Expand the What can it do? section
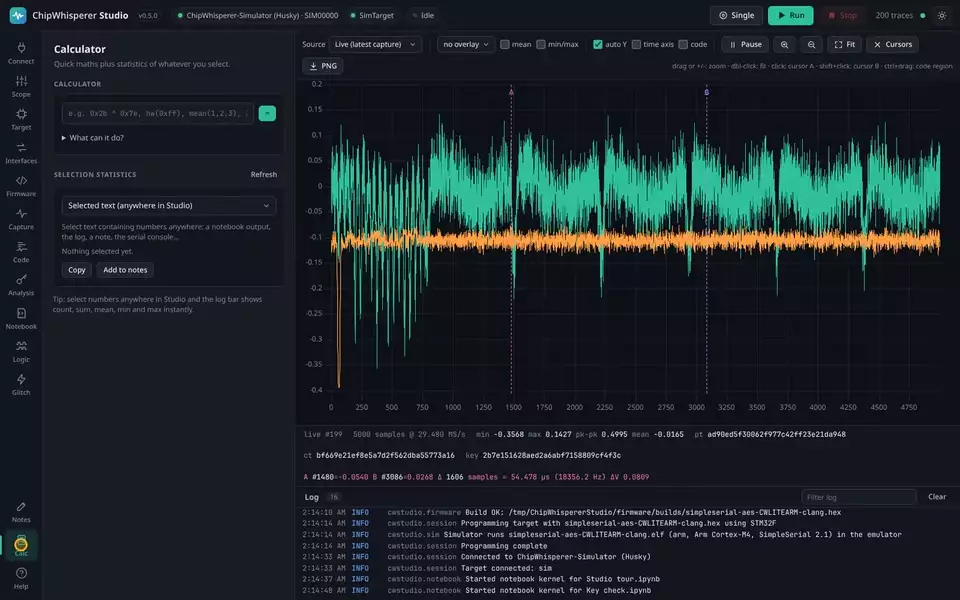Image resolution: width=960 pixels, height=600 pixels. [x=92, y=138]
